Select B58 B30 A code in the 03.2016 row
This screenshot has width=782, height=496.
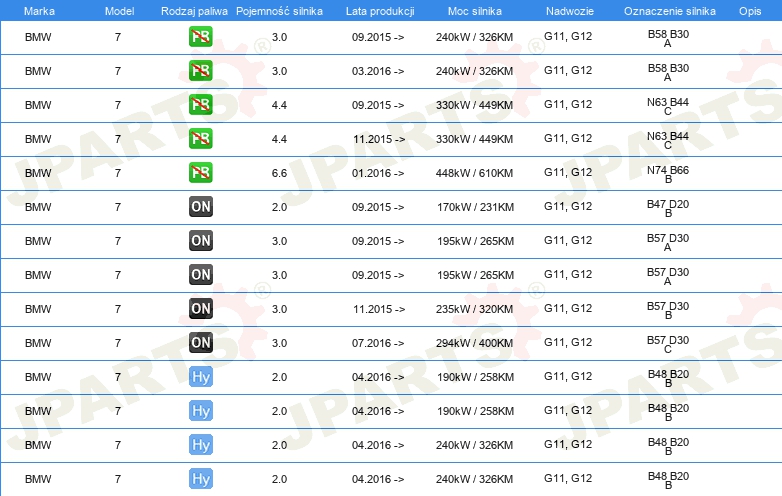[668, 72]
